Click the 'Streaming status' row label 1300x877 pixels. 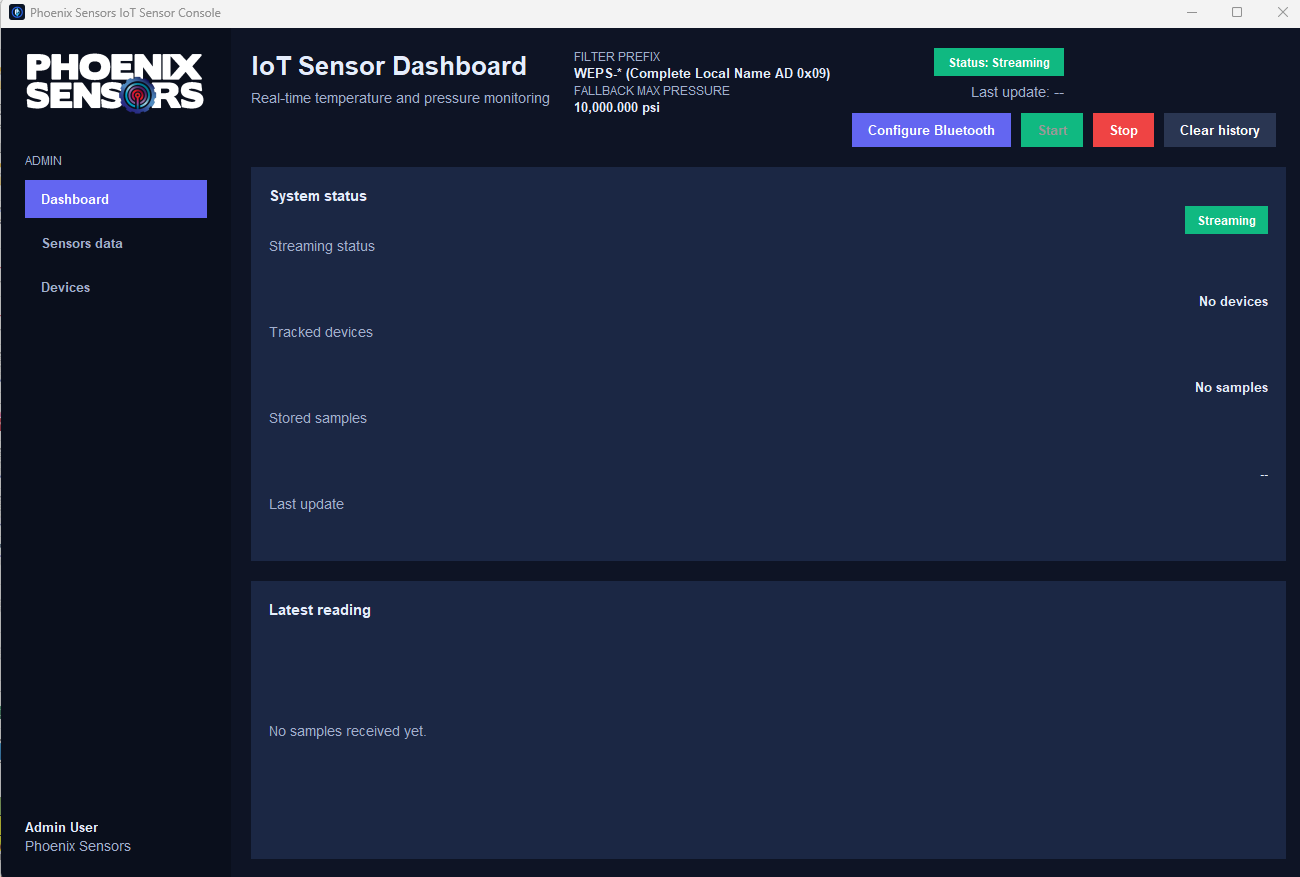click(x=322, y=246)
